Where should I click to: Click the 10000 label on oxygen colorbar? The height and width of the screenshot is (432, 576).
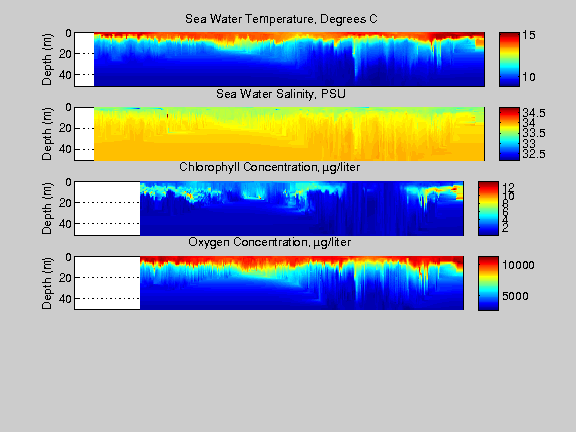pos(518,265)
